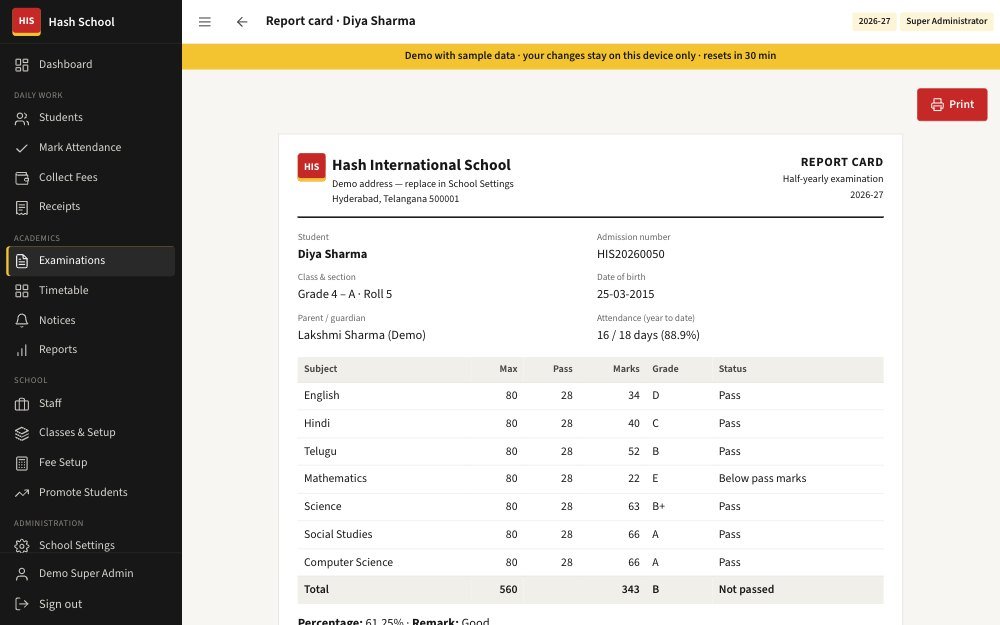Click Grade 4 – A · Roll 5
This screenshot has width=1000, height=625.
click(x=345, y=294)
